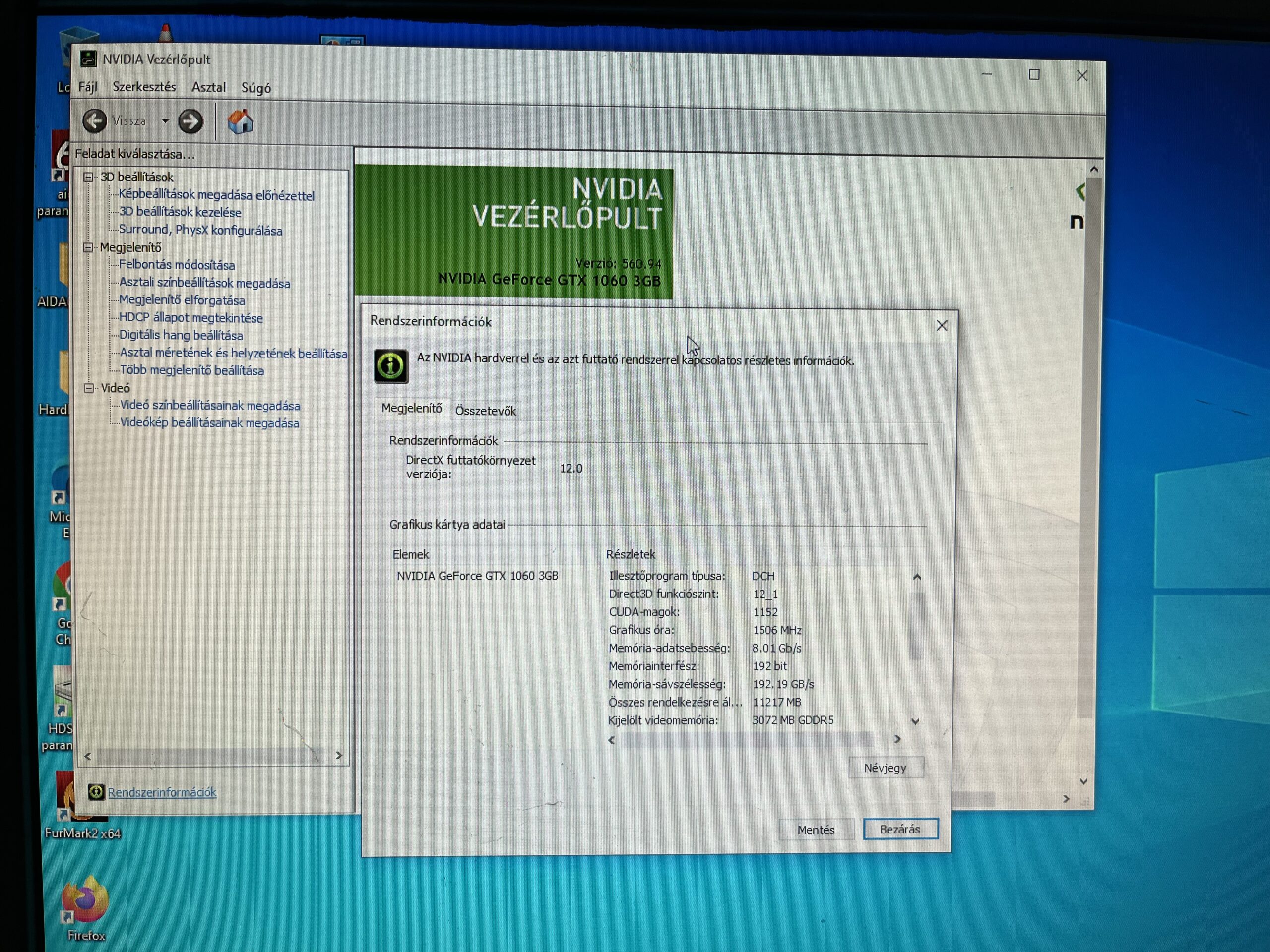Open the Firefox desktop shortcut
The height and width of the screenshot is (952, 1270).
pos(85,907)
